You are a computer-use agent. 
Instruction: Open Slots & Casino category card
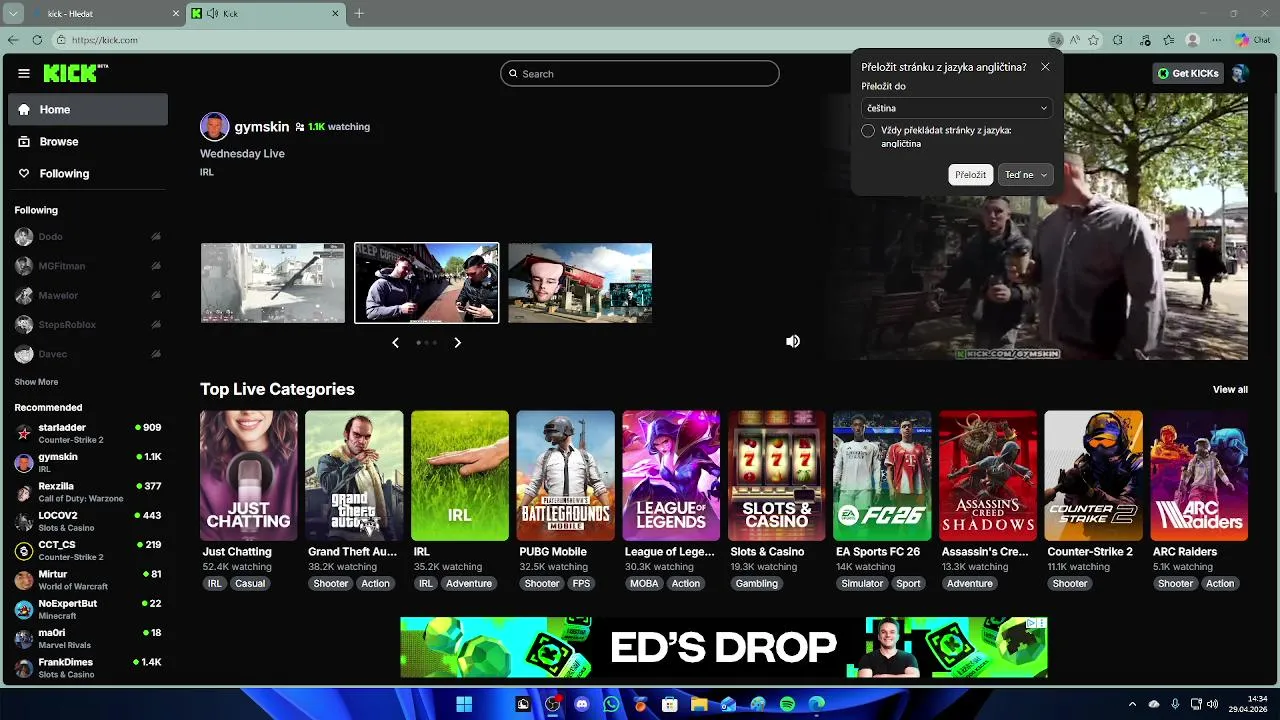pos(777,476)
